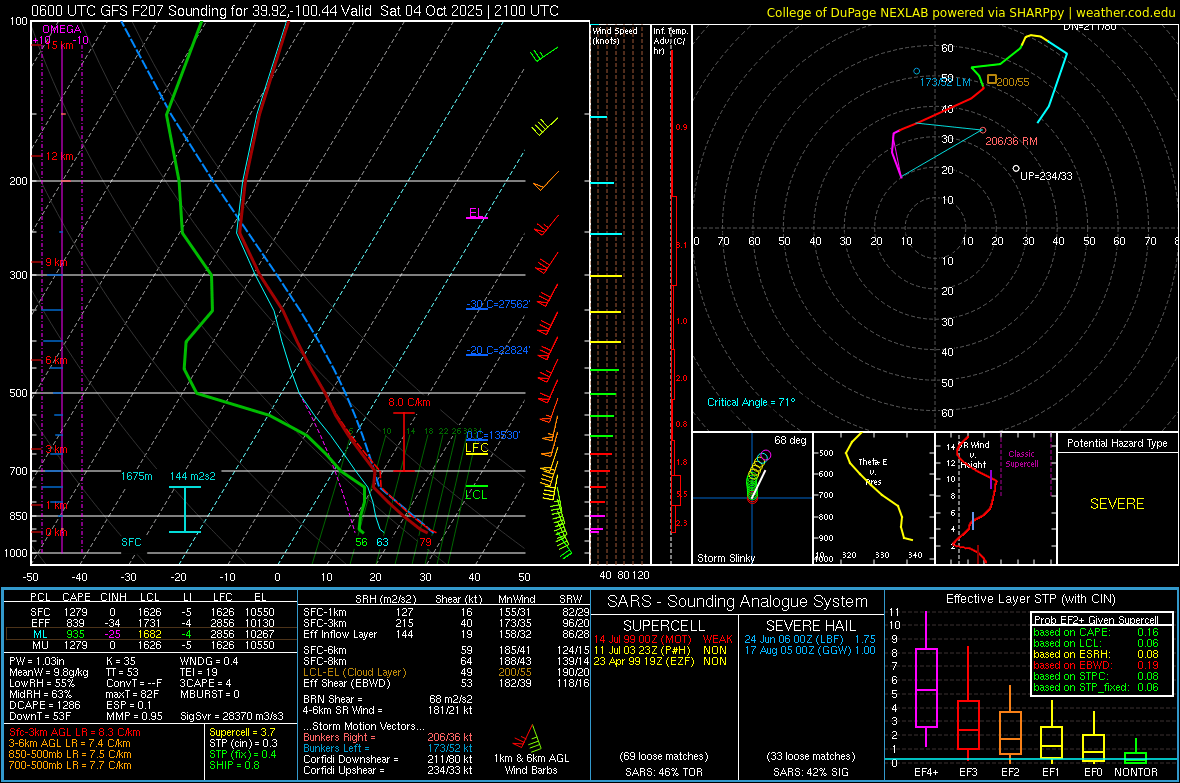Click the weather.cod.edu NEXLAB header text
Screen dimensions: 1180x783
point(970,12)
